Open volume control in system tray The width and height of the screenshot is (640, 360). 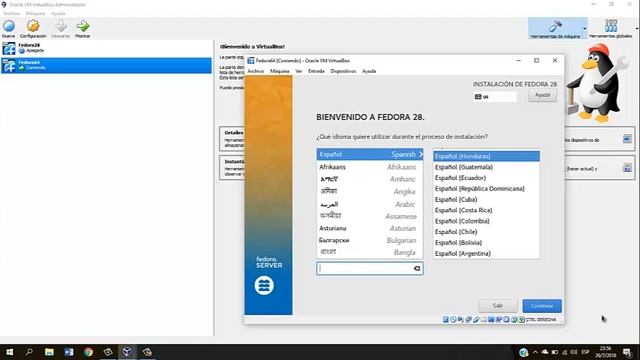[x=574, y=352]
